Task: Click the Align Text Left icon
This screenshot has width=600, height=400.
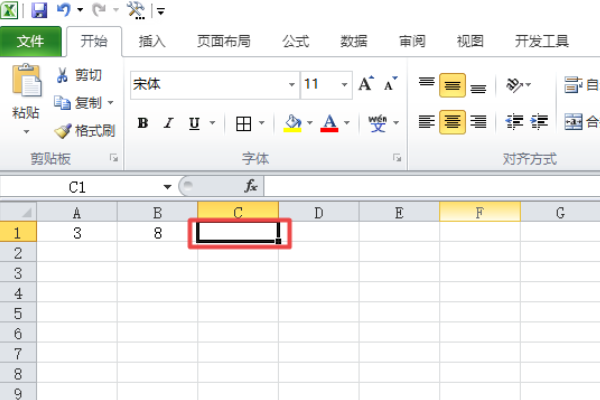Action: 426,122
